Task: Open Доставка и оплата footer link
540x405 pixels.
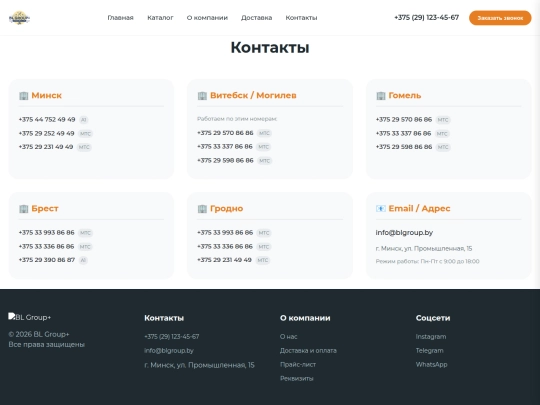Action: coord(308,351)
